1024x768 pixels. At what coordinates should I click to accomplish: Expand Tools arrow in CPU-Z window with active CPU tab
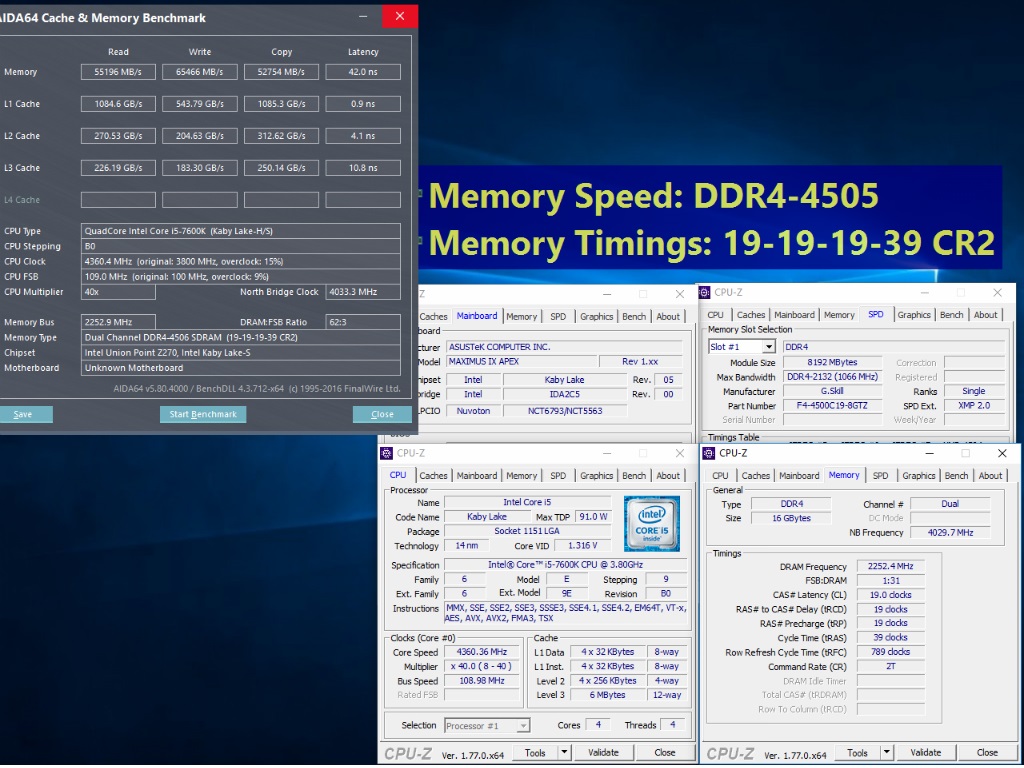coord(564,752)
